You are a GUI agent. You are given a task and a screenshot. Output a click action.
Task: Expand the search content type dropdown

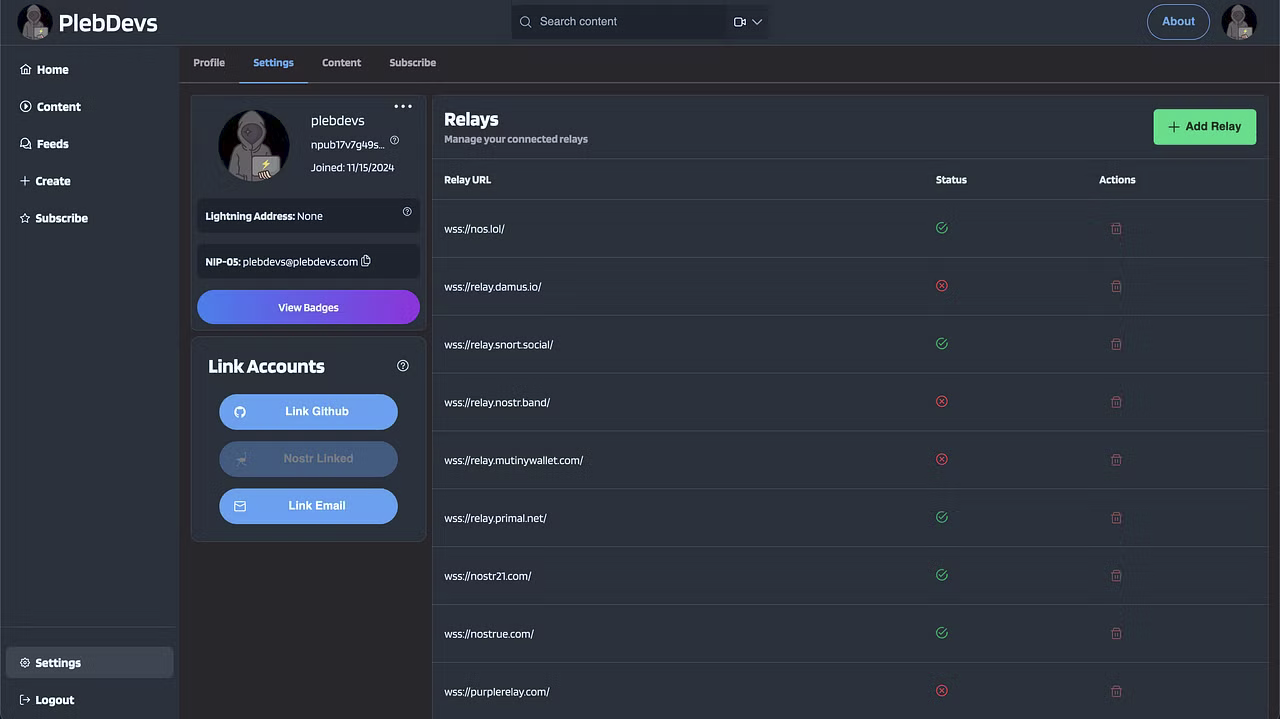(x=748, y=22)
